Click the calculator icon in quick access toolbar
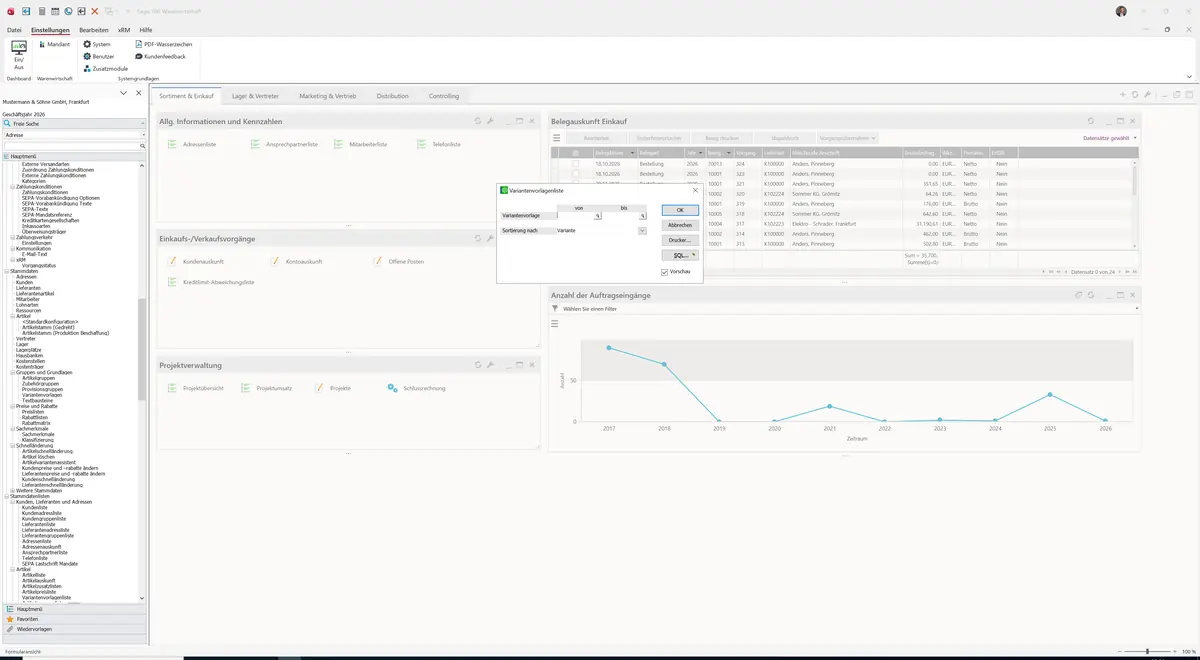Screen dimensions: 1200x660 (41, 11)
